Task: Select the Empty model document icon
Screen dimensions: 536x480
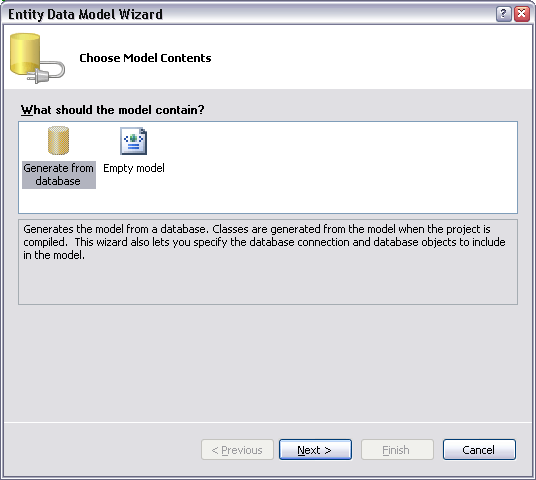Action: point(134,141)
